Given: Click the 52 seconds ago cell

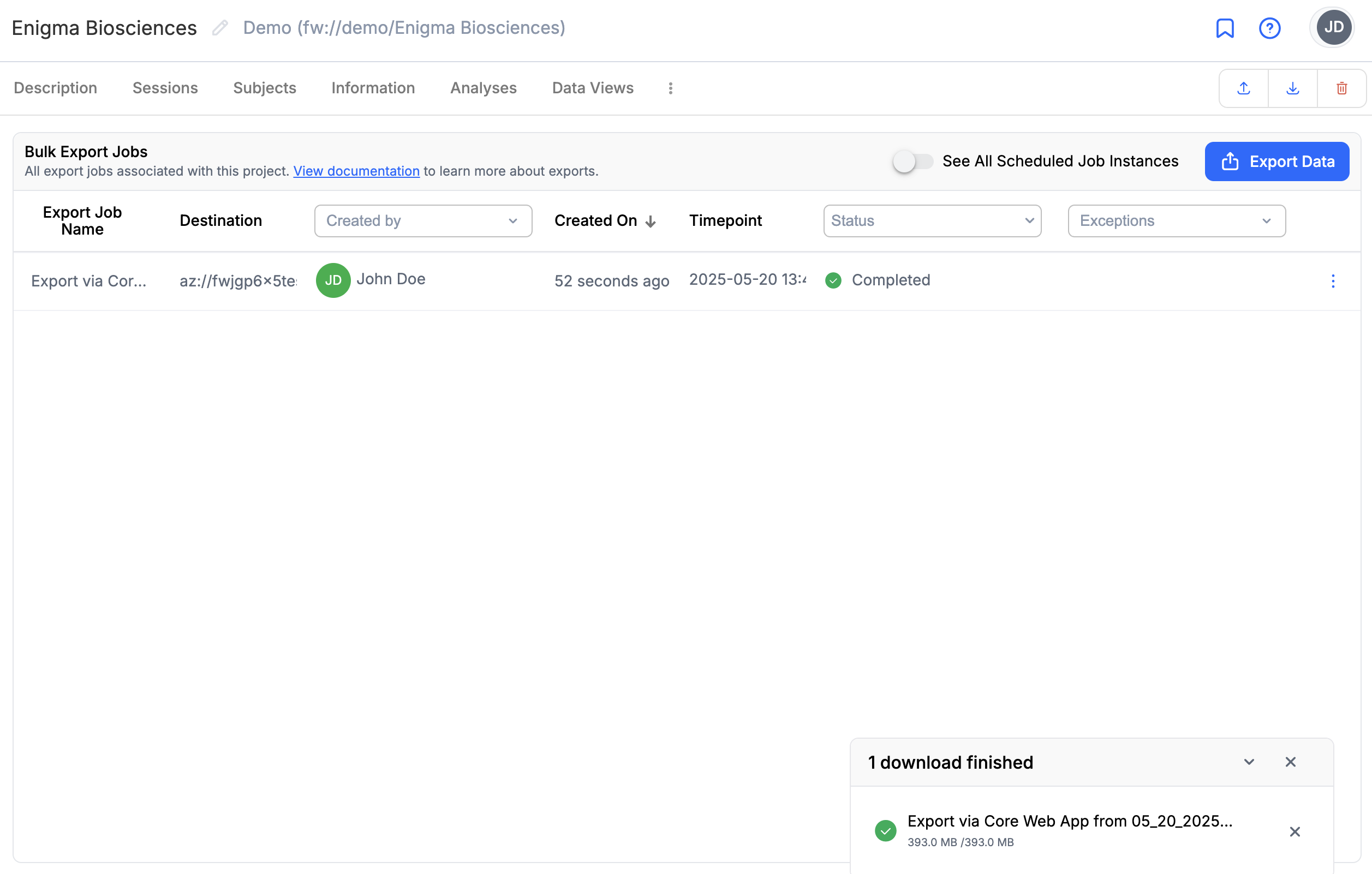Looking at the screenshot, I should pyautogui.click(x=611, y=281).
